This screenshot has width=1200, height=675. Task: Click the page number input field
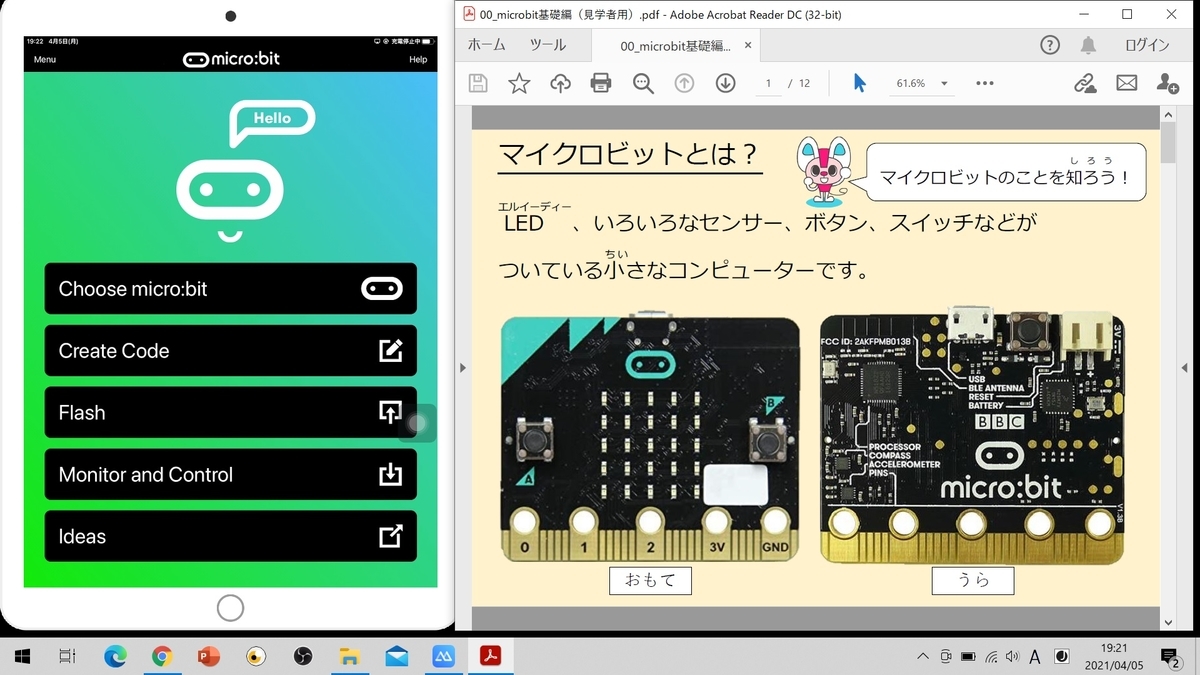[767, 83]
